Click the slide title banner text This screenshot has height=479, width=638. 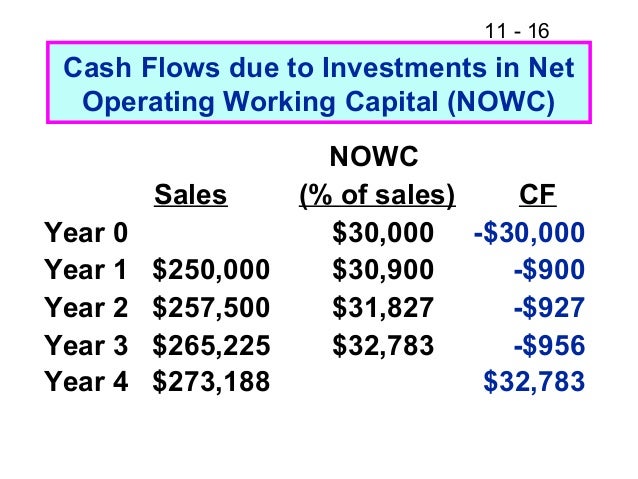[x=319, y=84]
